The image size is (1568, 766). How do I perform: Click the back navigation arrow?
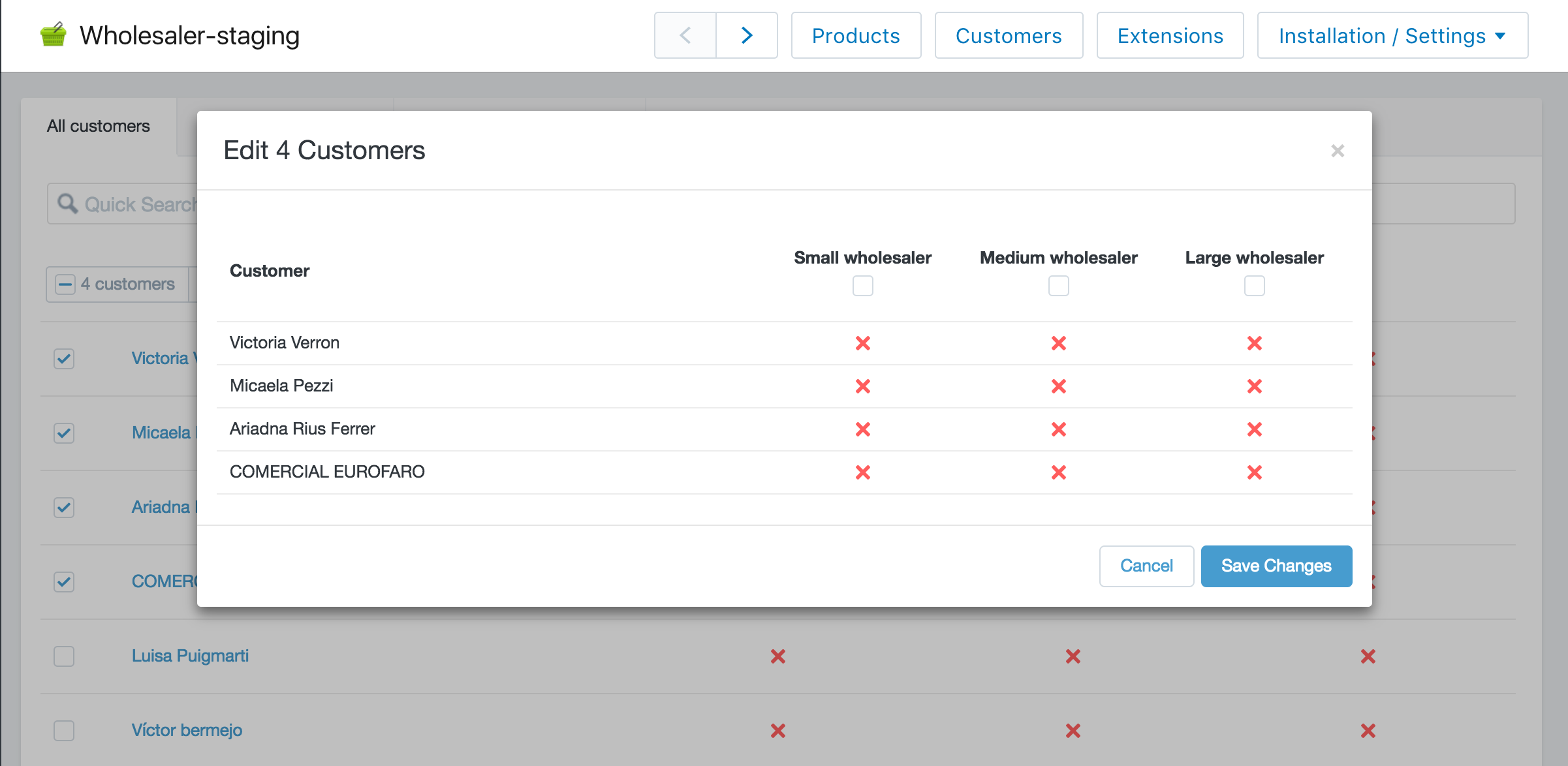coord(684,35)
